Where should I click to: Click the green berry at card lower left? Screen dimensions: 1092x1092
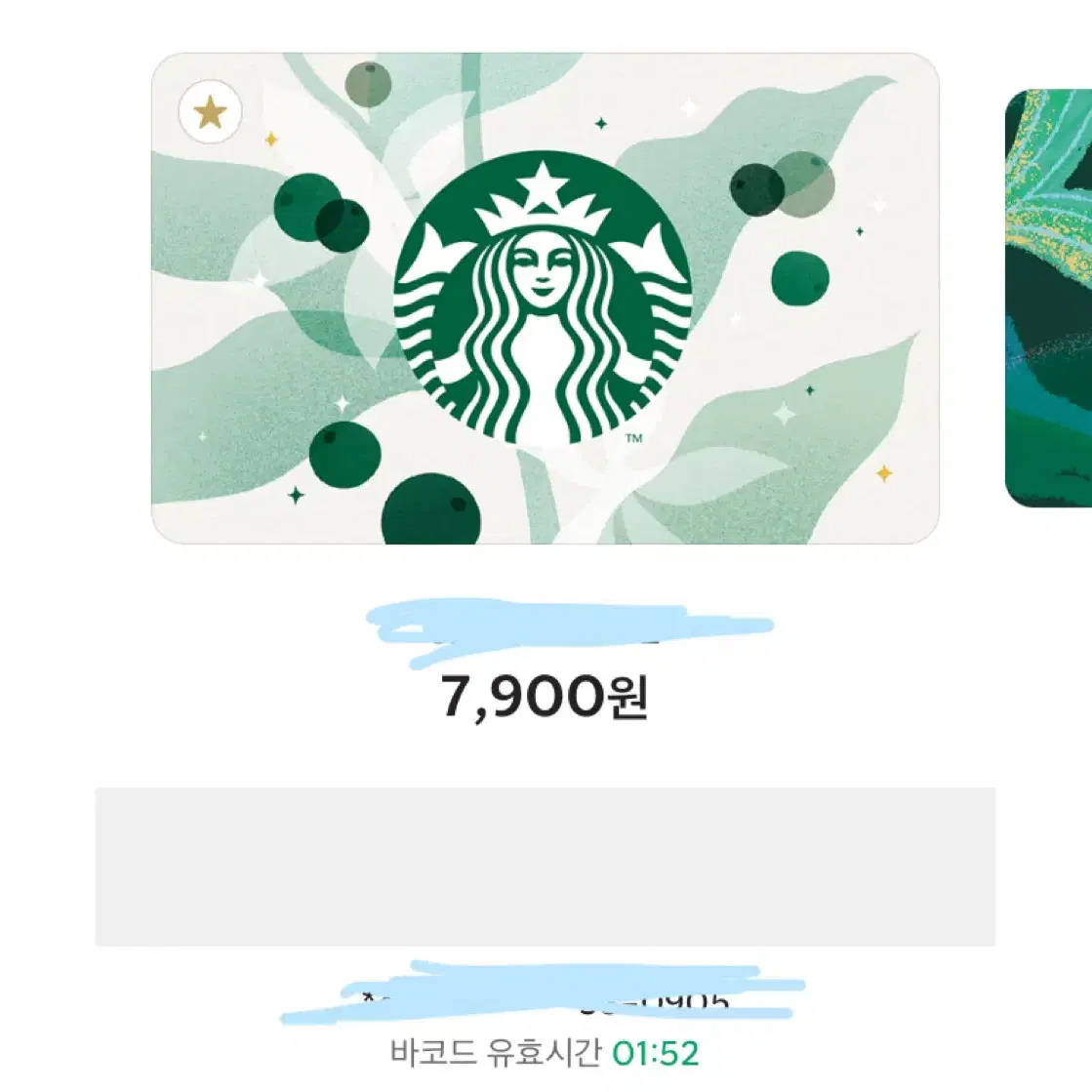344,455
